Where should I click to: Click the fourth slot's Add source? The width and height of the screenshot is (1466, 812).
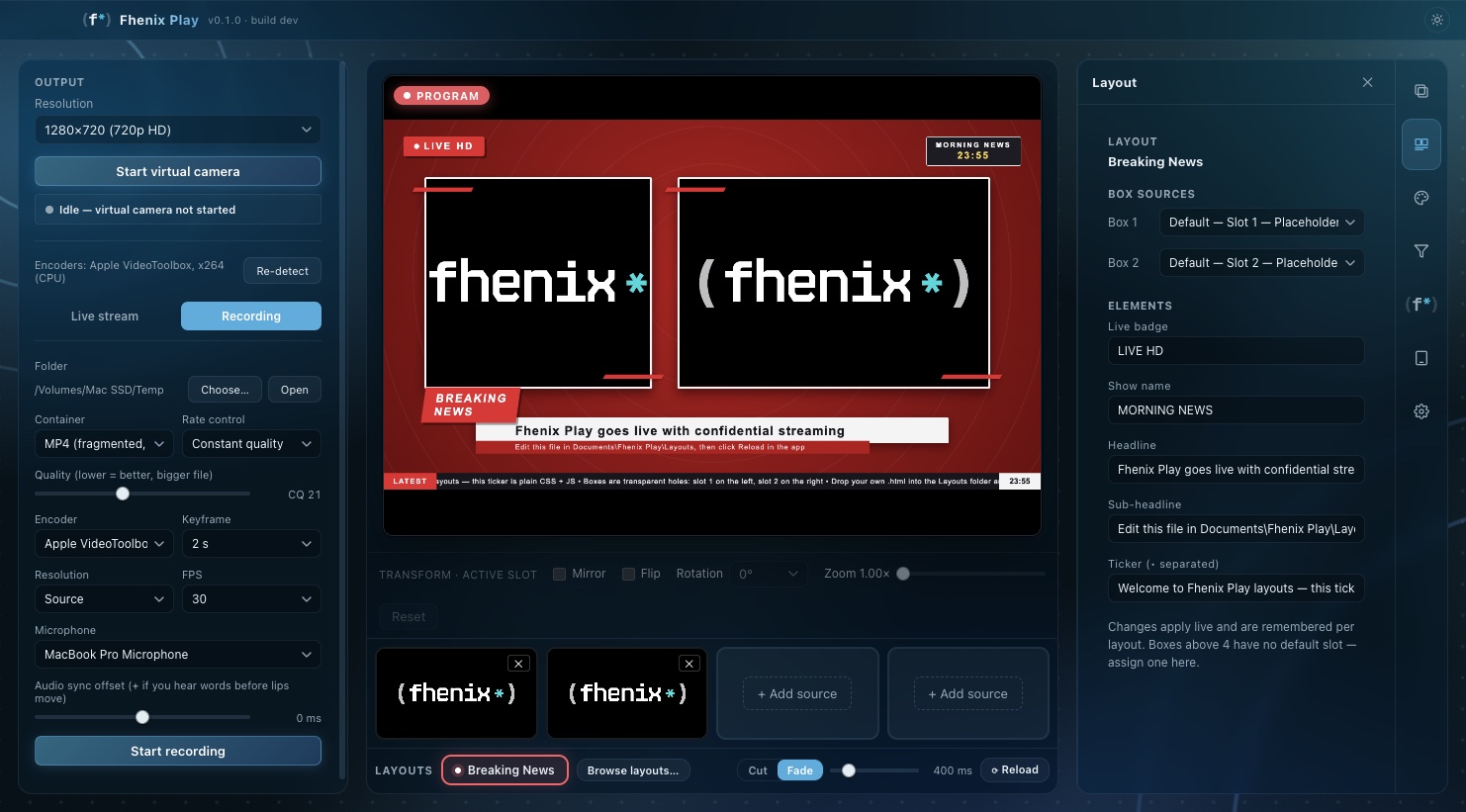pyautogui.click(x=968, y=694)
